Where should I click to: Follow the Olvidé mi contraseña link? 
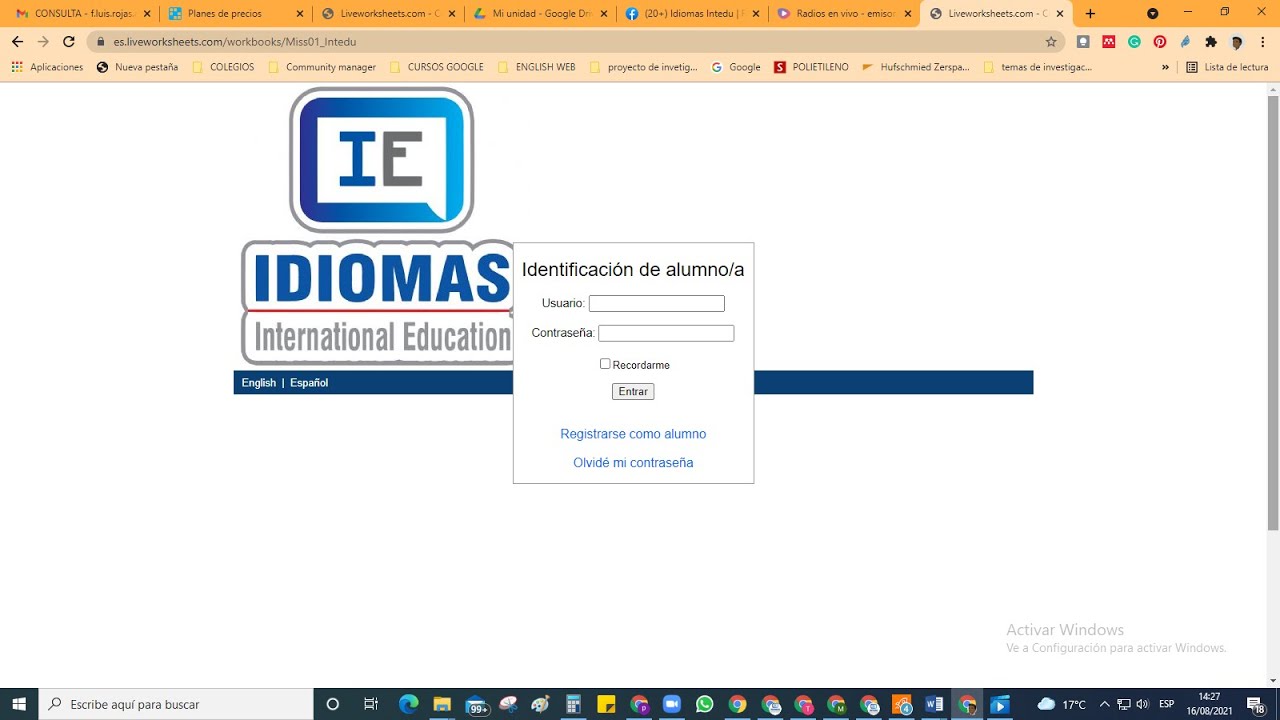pos(633,463)
